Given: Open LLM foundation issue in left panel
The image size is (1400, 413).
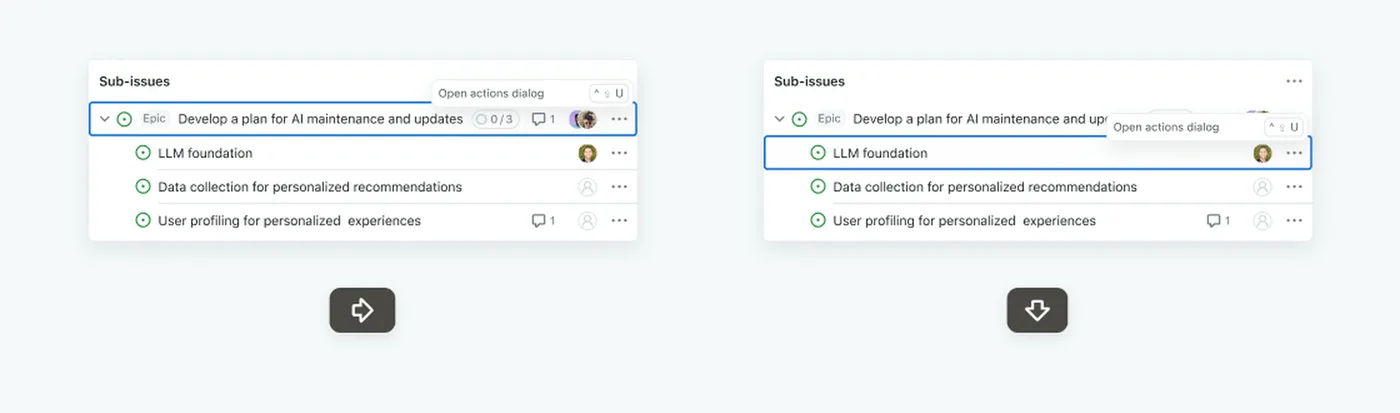Looking at the screenshot, I should click(x=205, y=153).
